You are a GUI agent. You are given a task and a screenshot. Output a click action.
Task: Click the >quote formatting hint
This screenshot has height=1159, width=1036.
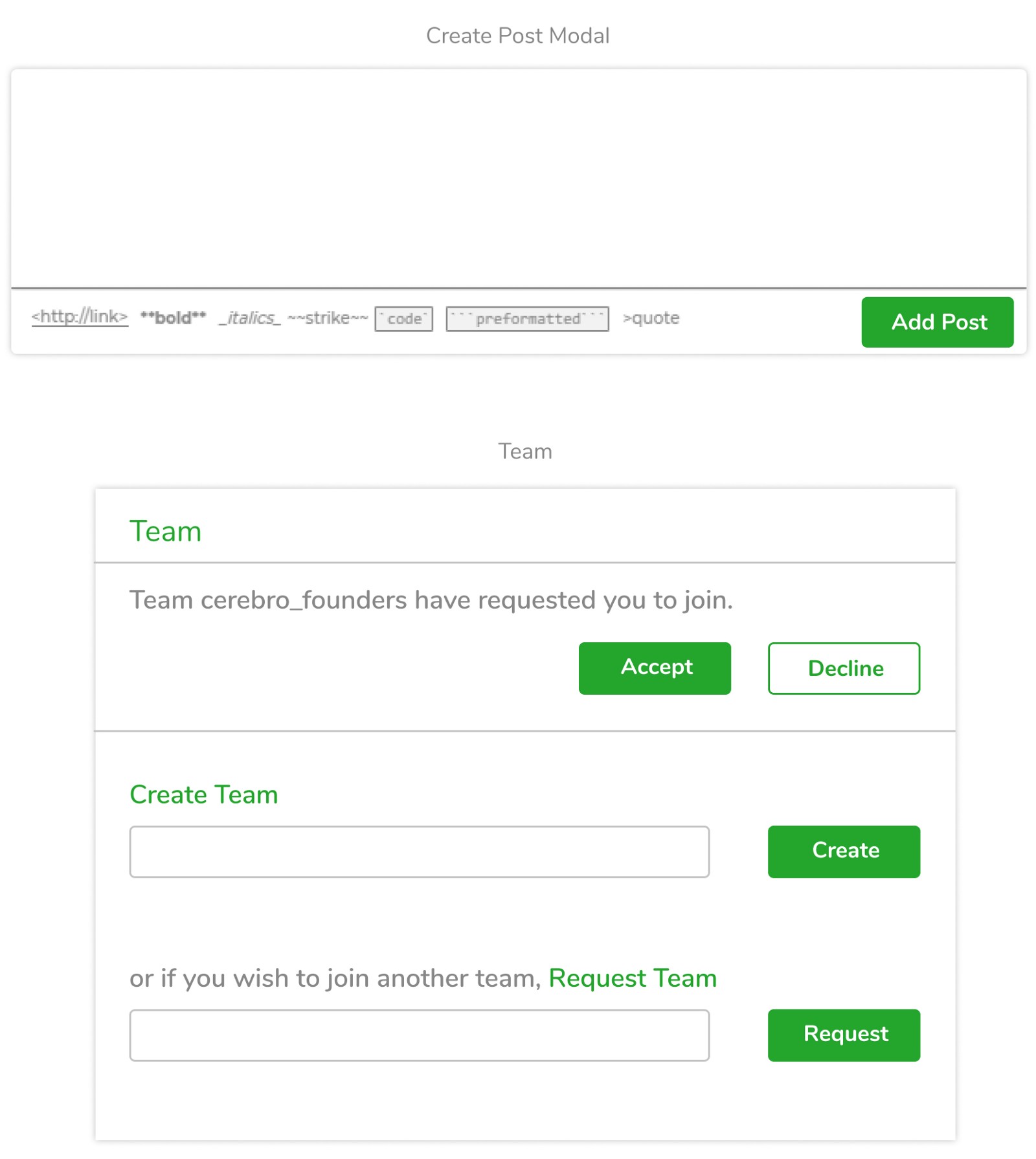coord(651,318)
